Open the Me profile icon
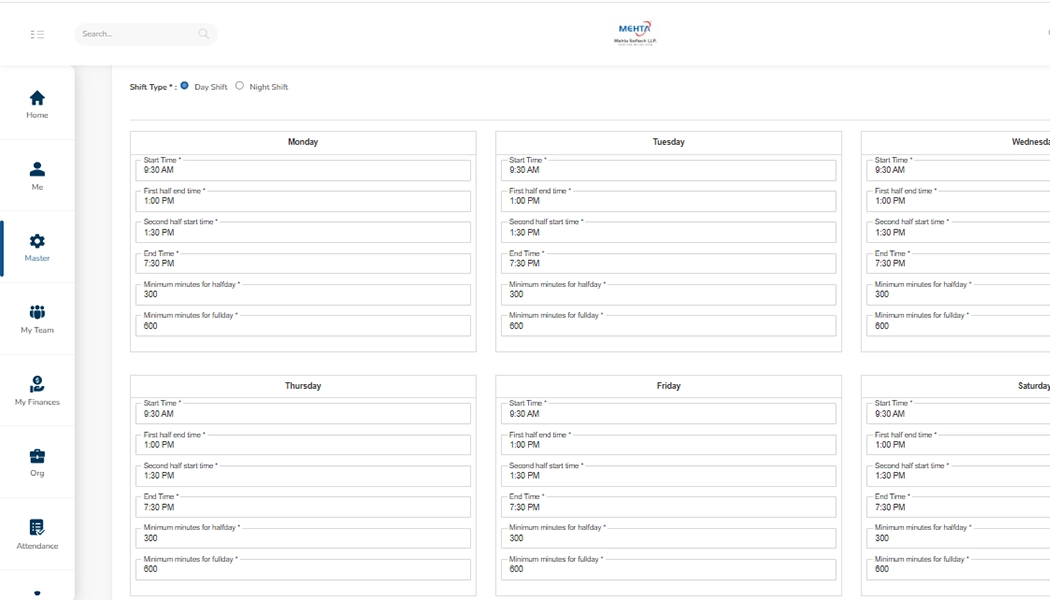This screenshot has width=1050, height=600. coord(37,170)
